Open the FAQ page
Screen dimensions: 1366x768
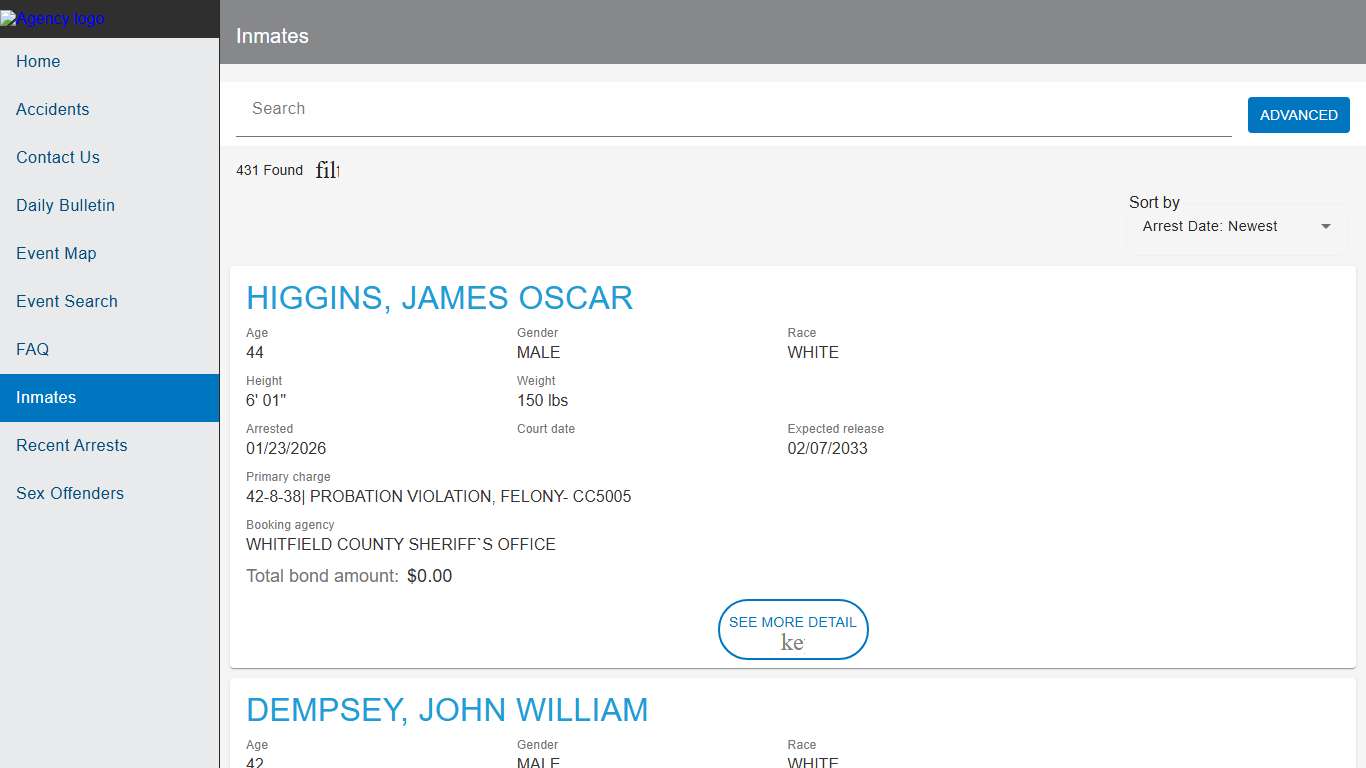coord(32,349)
